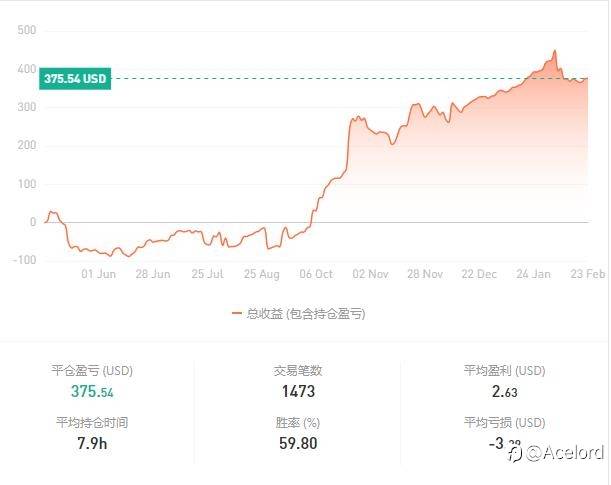
Task: Select the 22 Dec date axis label
Action: [479, 273]
